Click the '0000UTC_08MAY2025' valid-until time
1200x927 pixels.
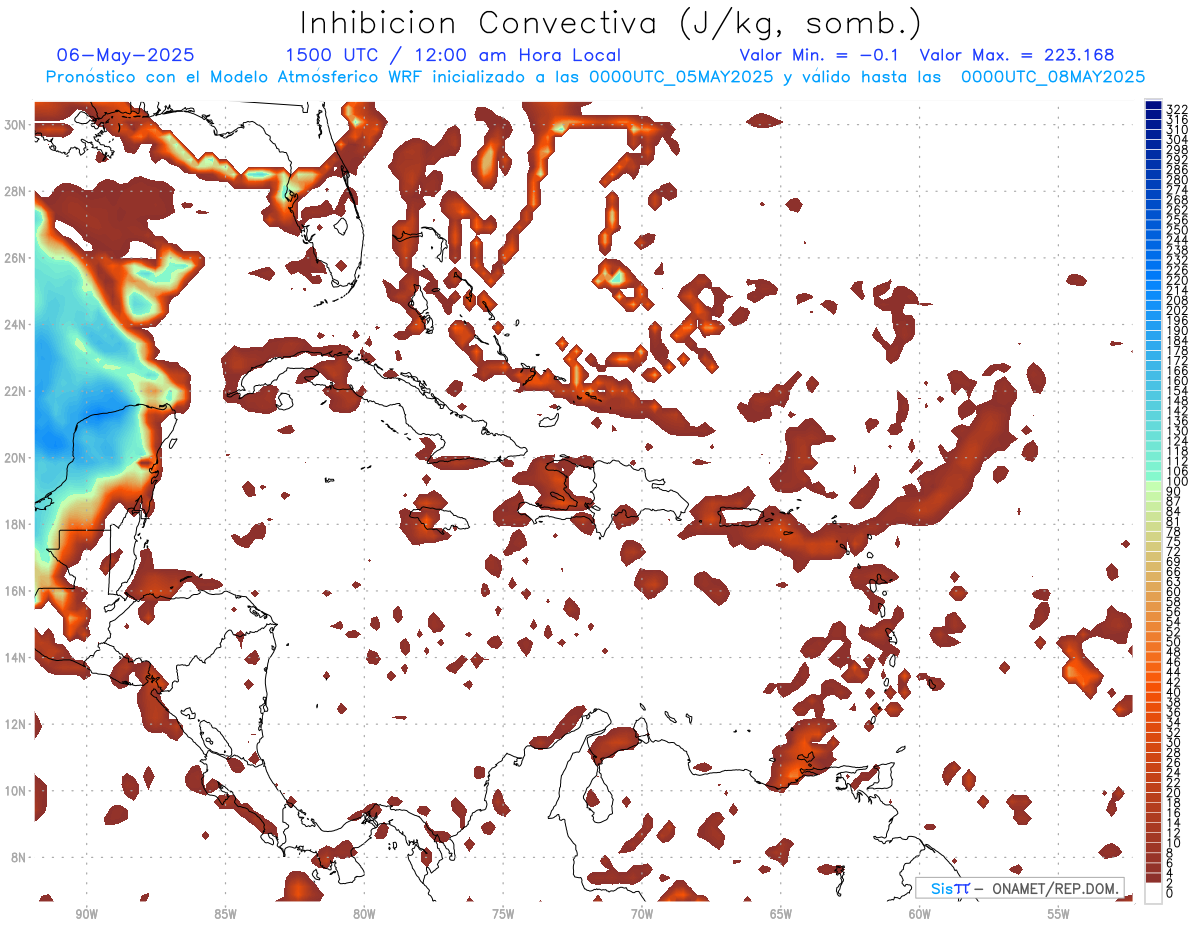pos(1052,77)
